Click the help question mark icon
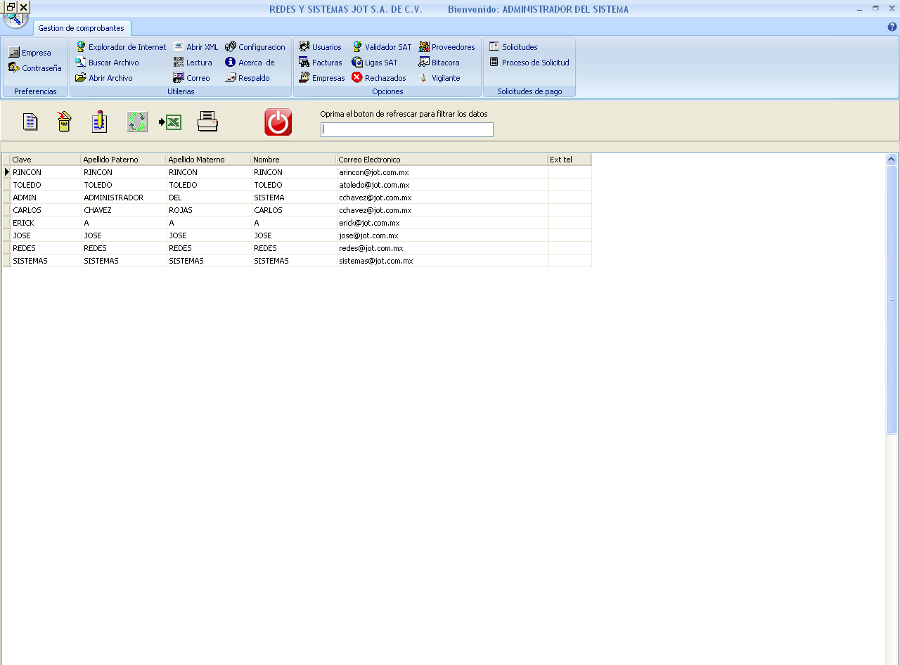This screenshot has width=900, height=665. (x=891, y=27)
